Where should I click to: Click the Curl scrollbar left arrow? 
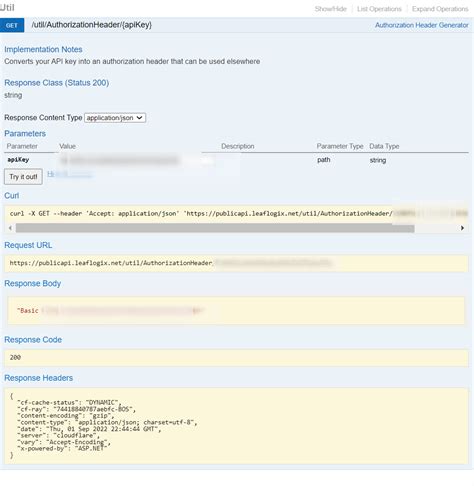click(x=10, y=228)
